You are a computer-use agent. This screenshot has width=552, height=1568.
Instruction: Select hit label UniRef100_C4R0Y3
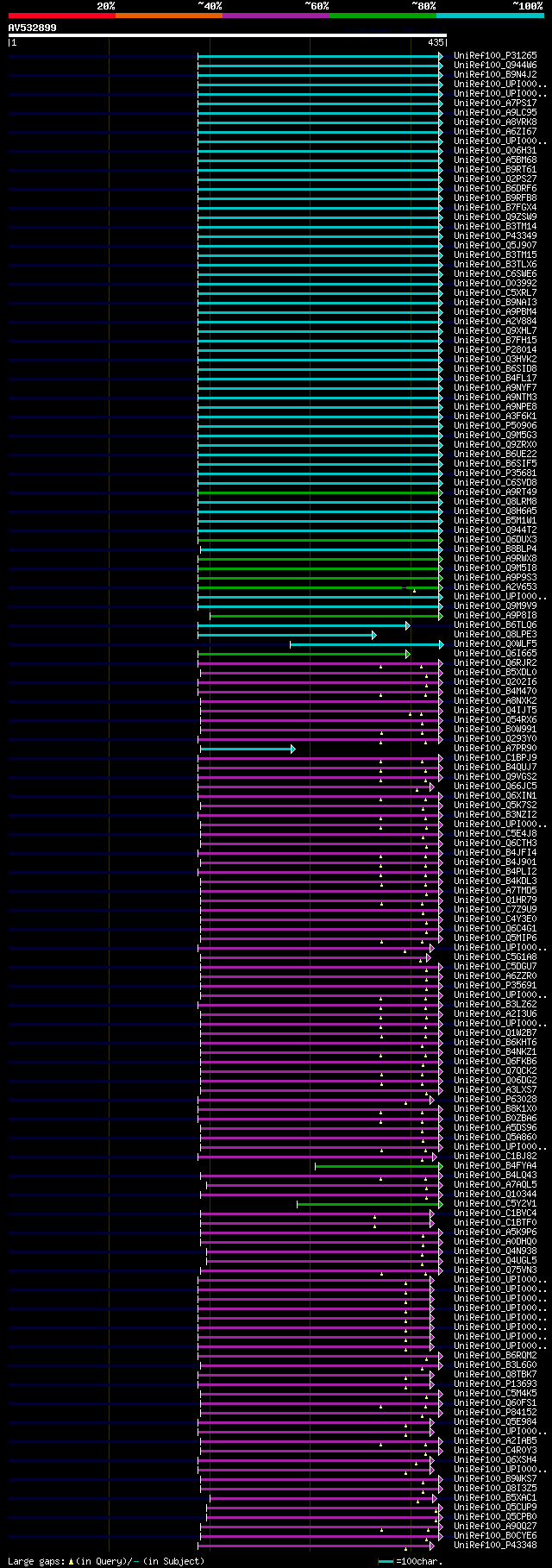pos(495,1451)
